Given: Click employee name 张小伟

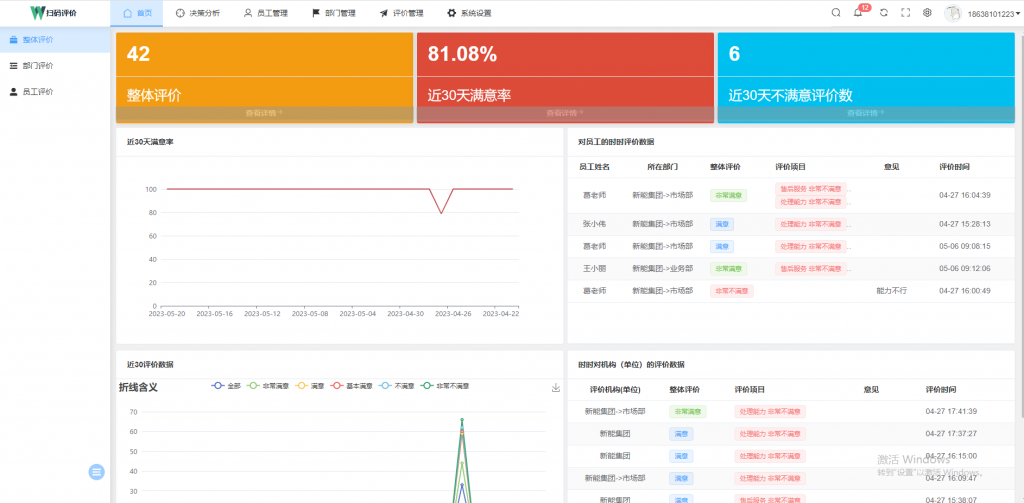Looking at the screenshot, I should 594,224.
